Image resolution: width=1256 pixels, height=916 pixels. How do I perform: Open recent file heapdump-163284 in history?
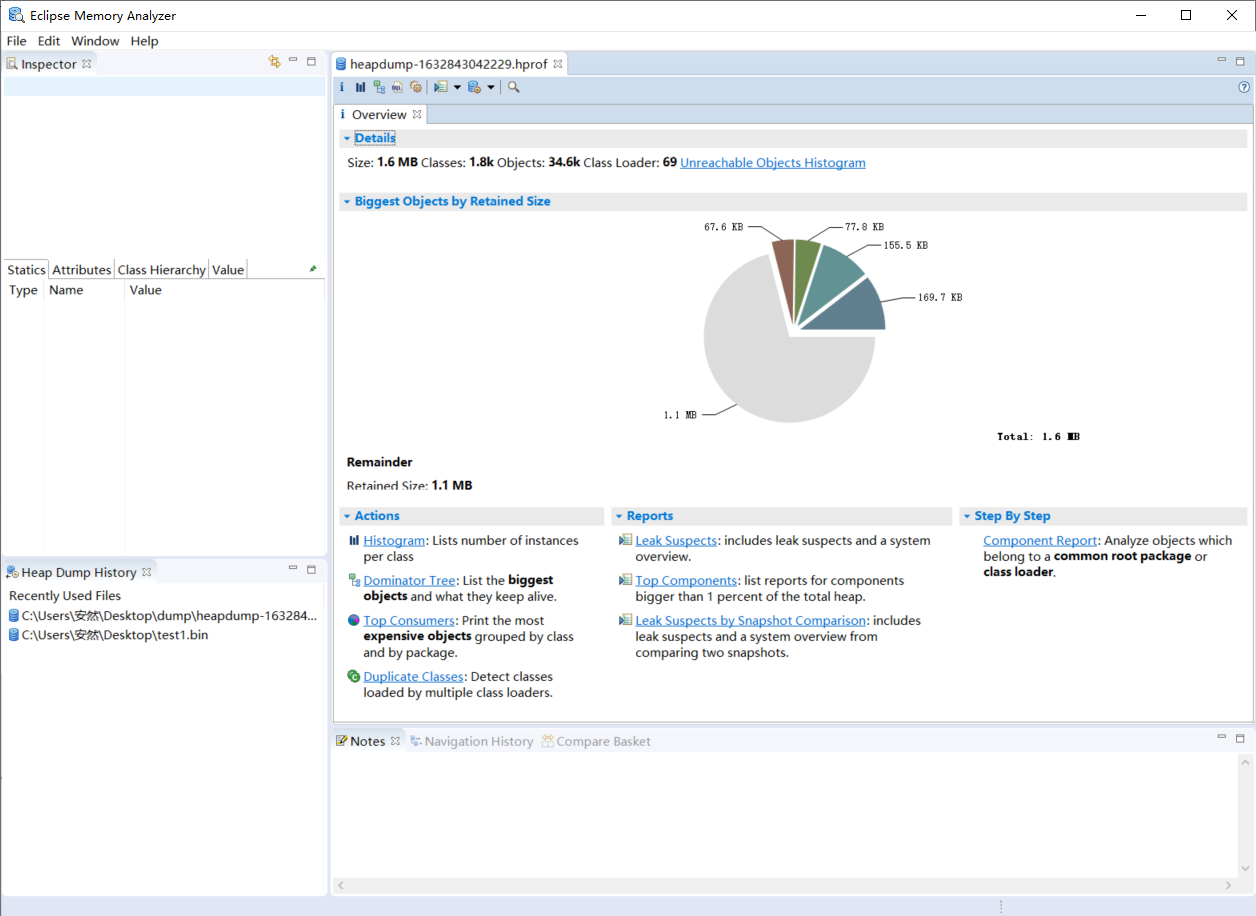pyautogui.click(x=163, y=616)
